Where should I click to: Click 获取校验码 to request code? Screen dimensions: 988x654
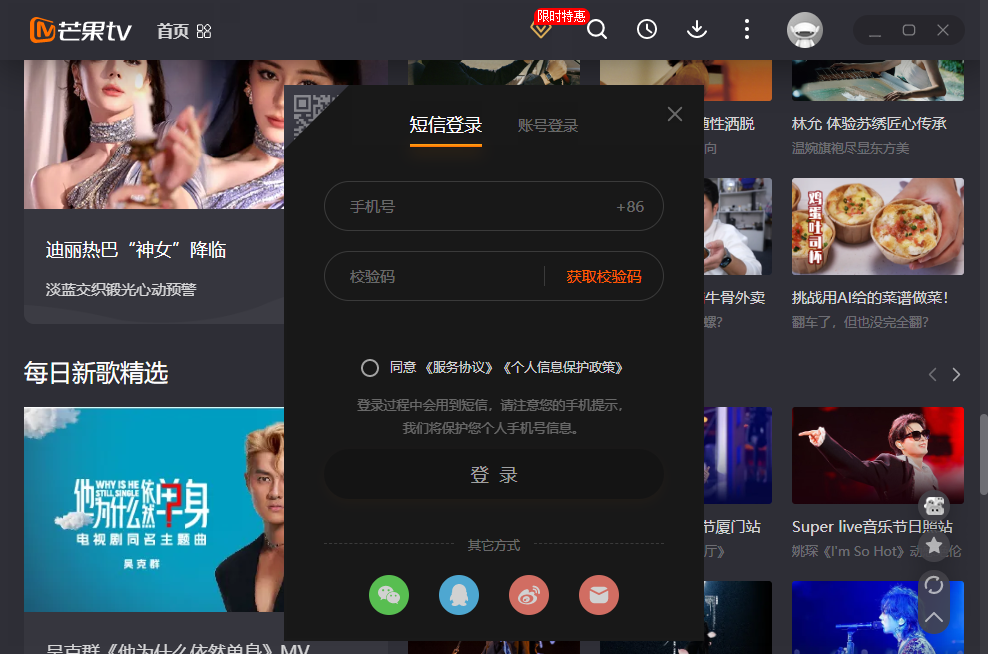tap(604, 277)
